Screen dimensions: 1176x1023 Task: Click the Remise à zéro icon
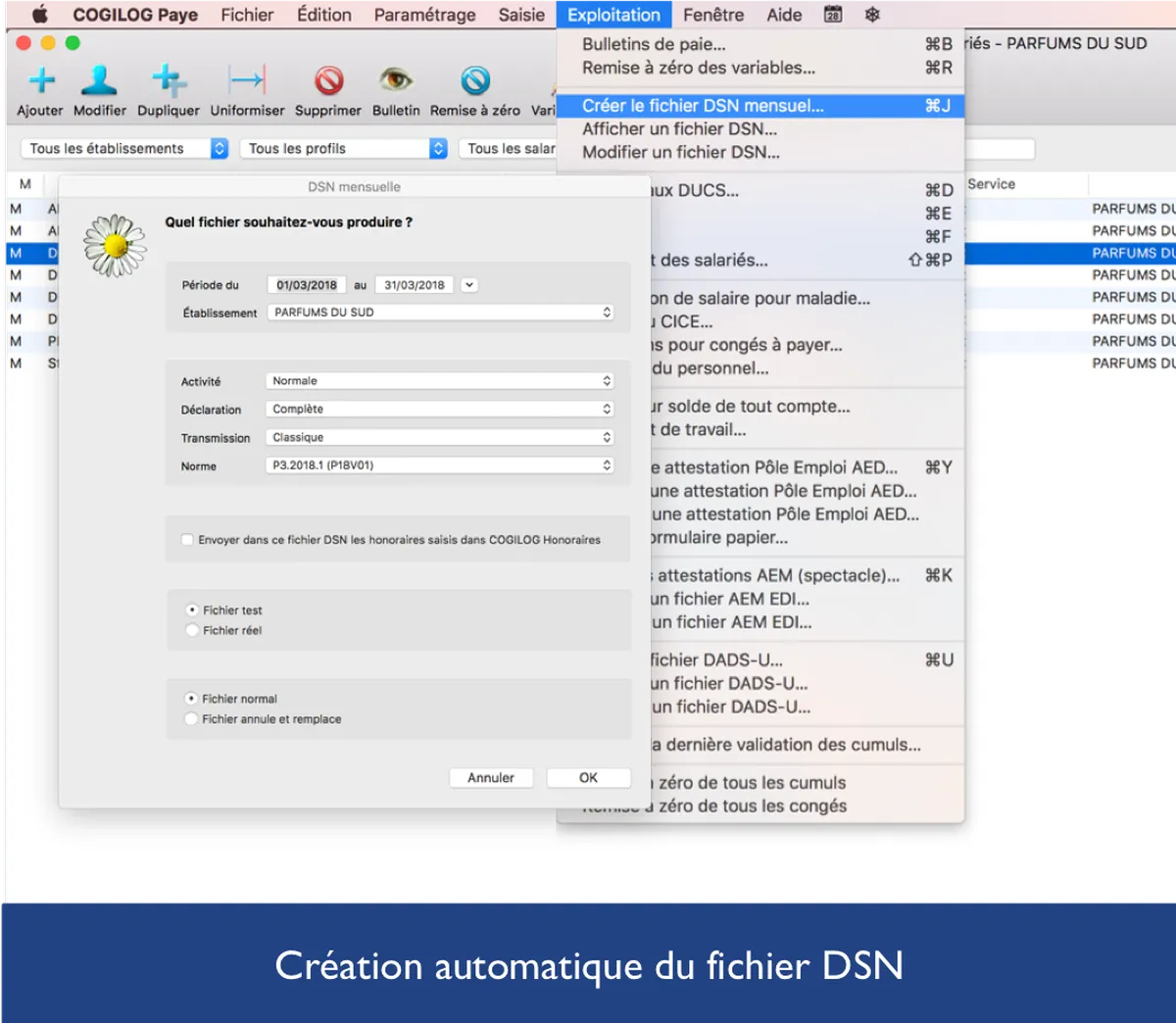tap(475, 80)
